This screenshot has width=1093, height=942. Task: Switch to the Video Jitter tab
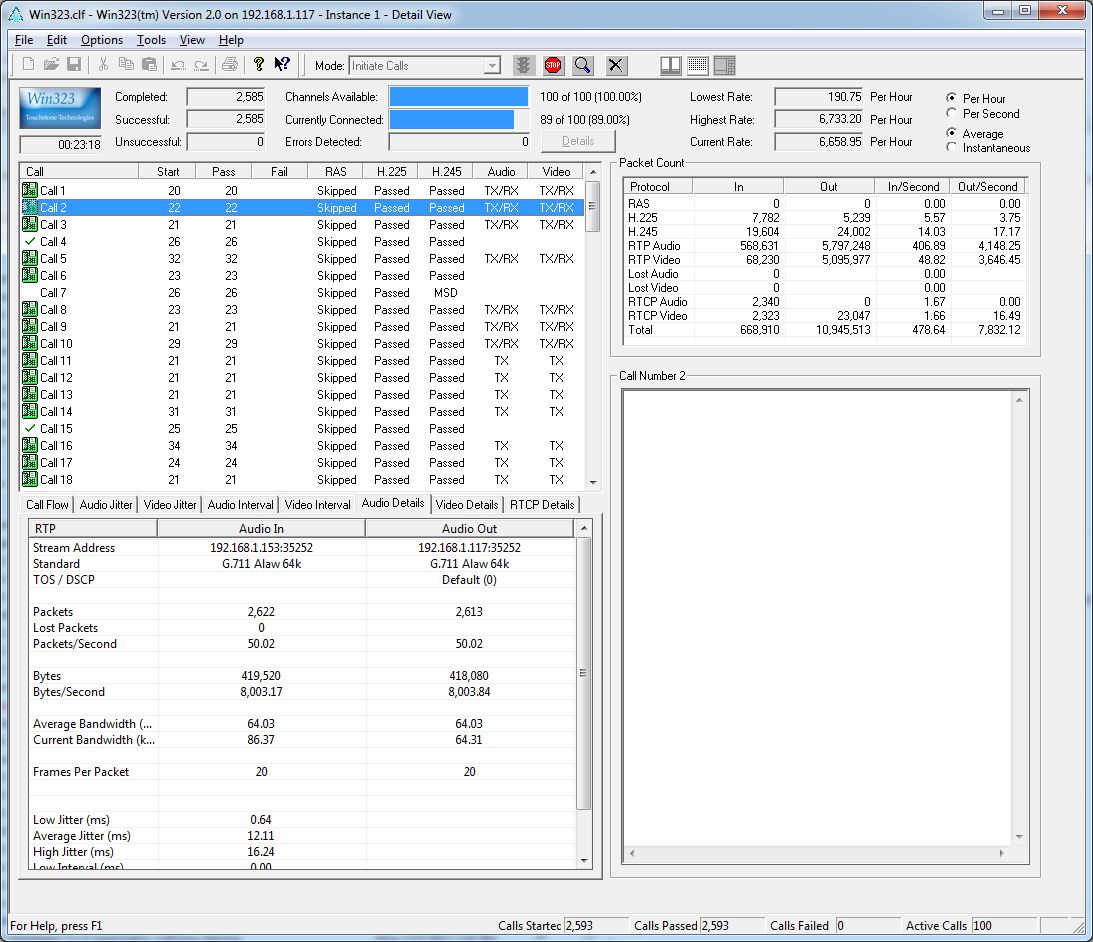(x=170, y=504)
